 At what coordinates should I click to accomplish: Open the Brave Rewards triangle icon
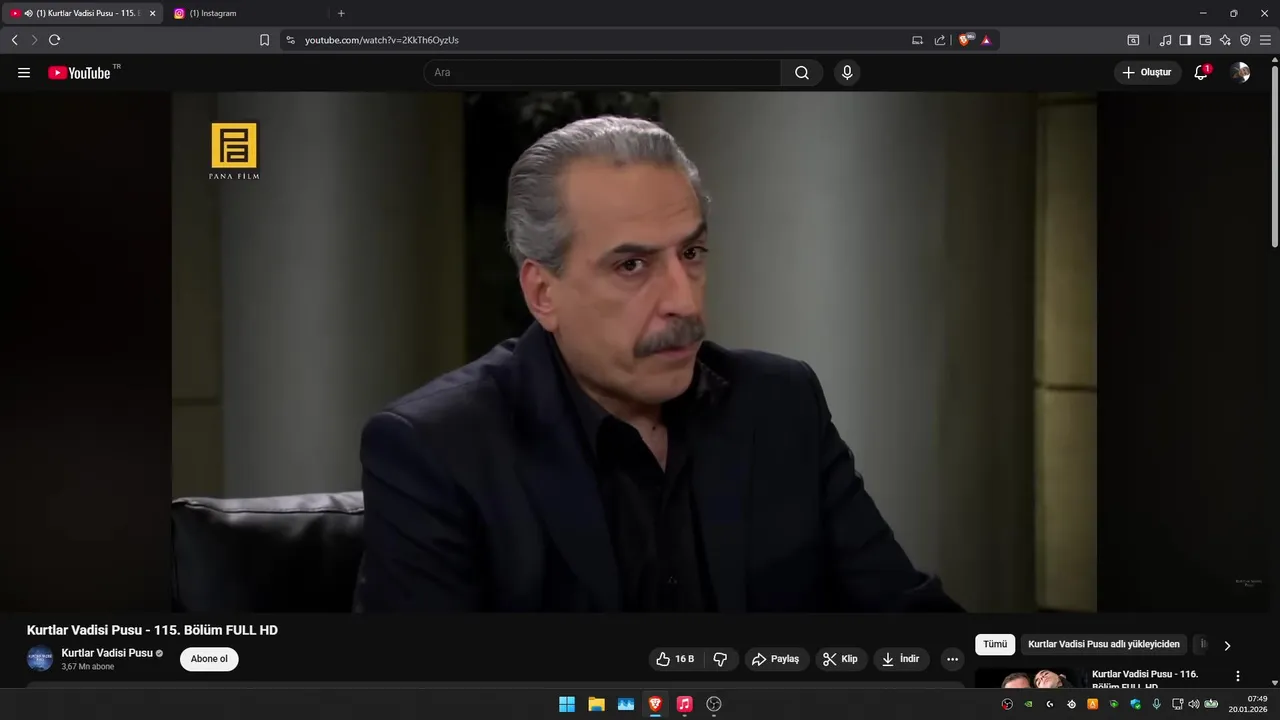tap(986, 40)
